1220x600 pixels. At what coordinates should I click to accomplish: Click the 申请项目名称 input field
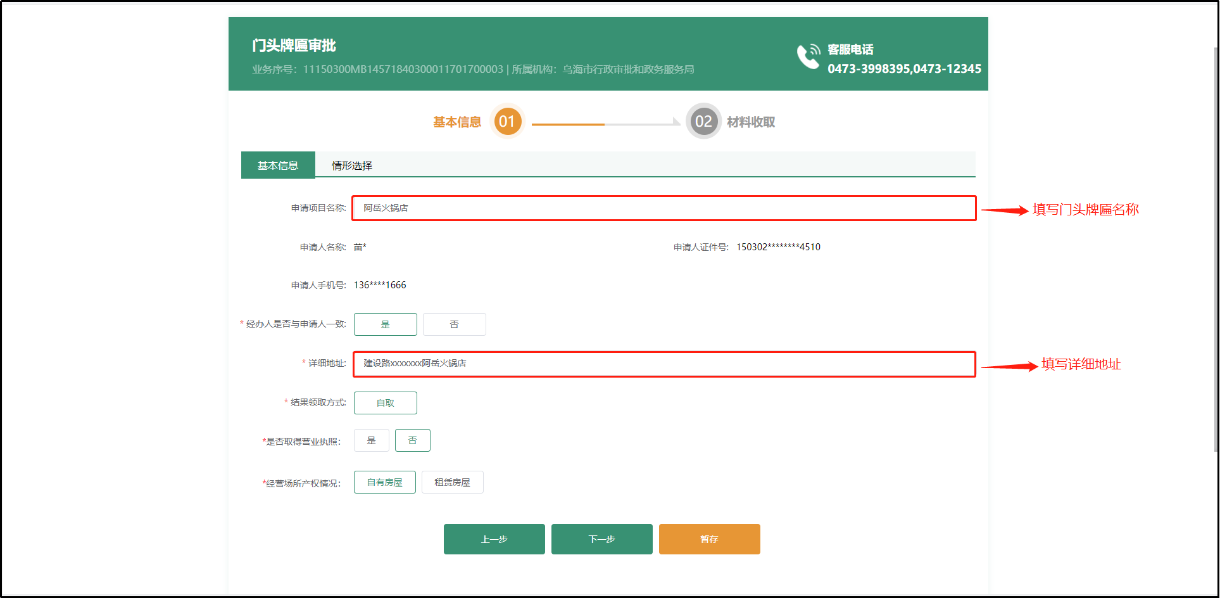[660, 208]
